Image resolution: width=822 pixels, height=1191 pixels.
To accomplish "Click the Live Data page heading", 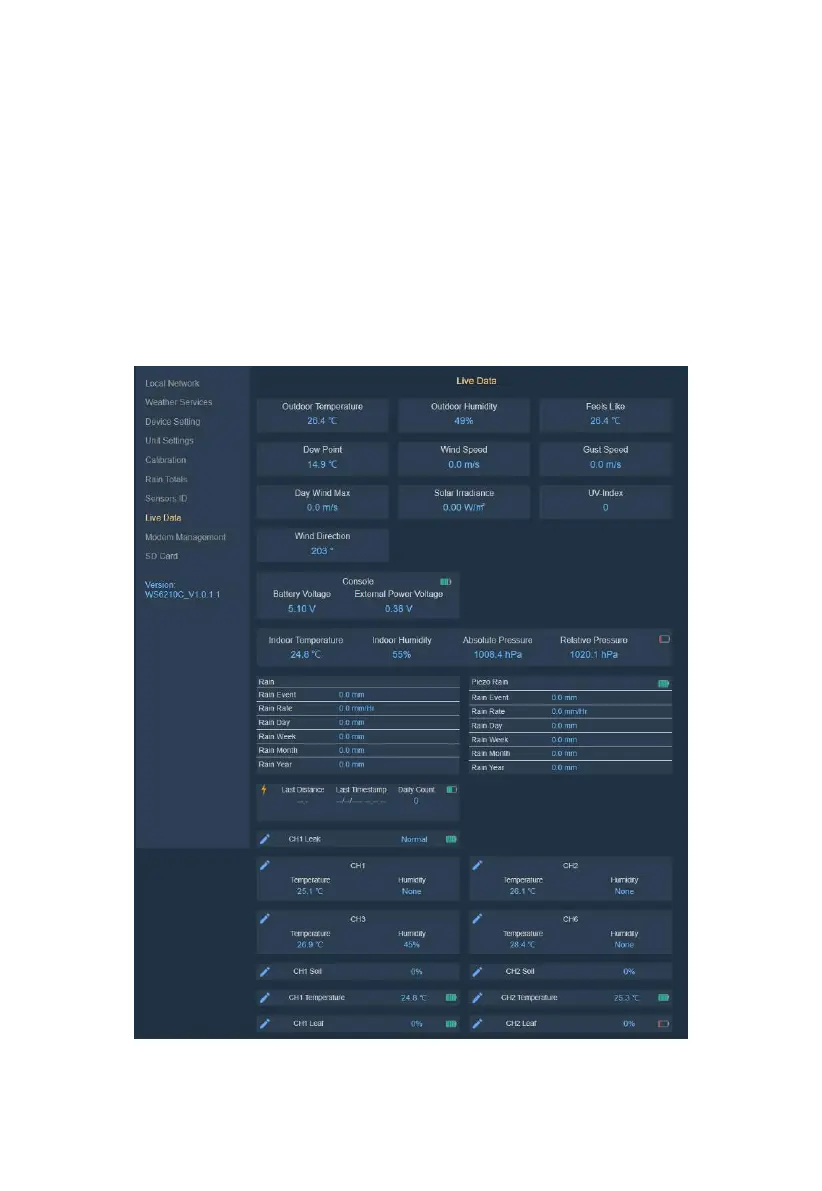I will (x=476, y=381).
